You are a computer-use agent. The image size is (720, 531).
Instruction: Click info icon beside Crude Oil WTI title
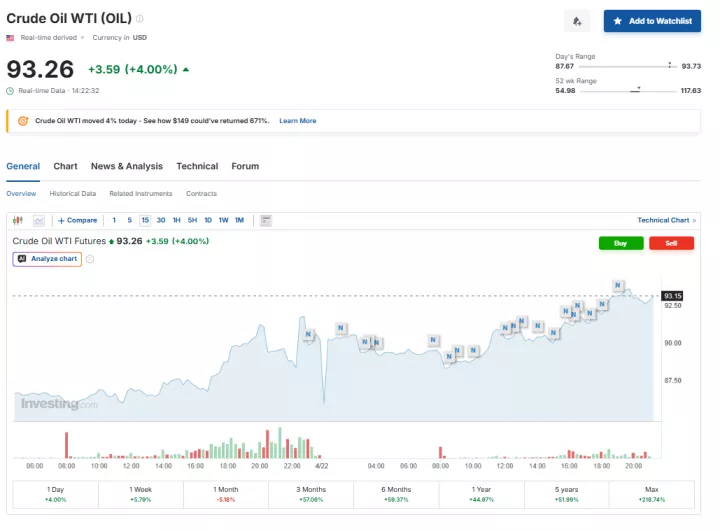pyautogui.click(x=140, y=19)
